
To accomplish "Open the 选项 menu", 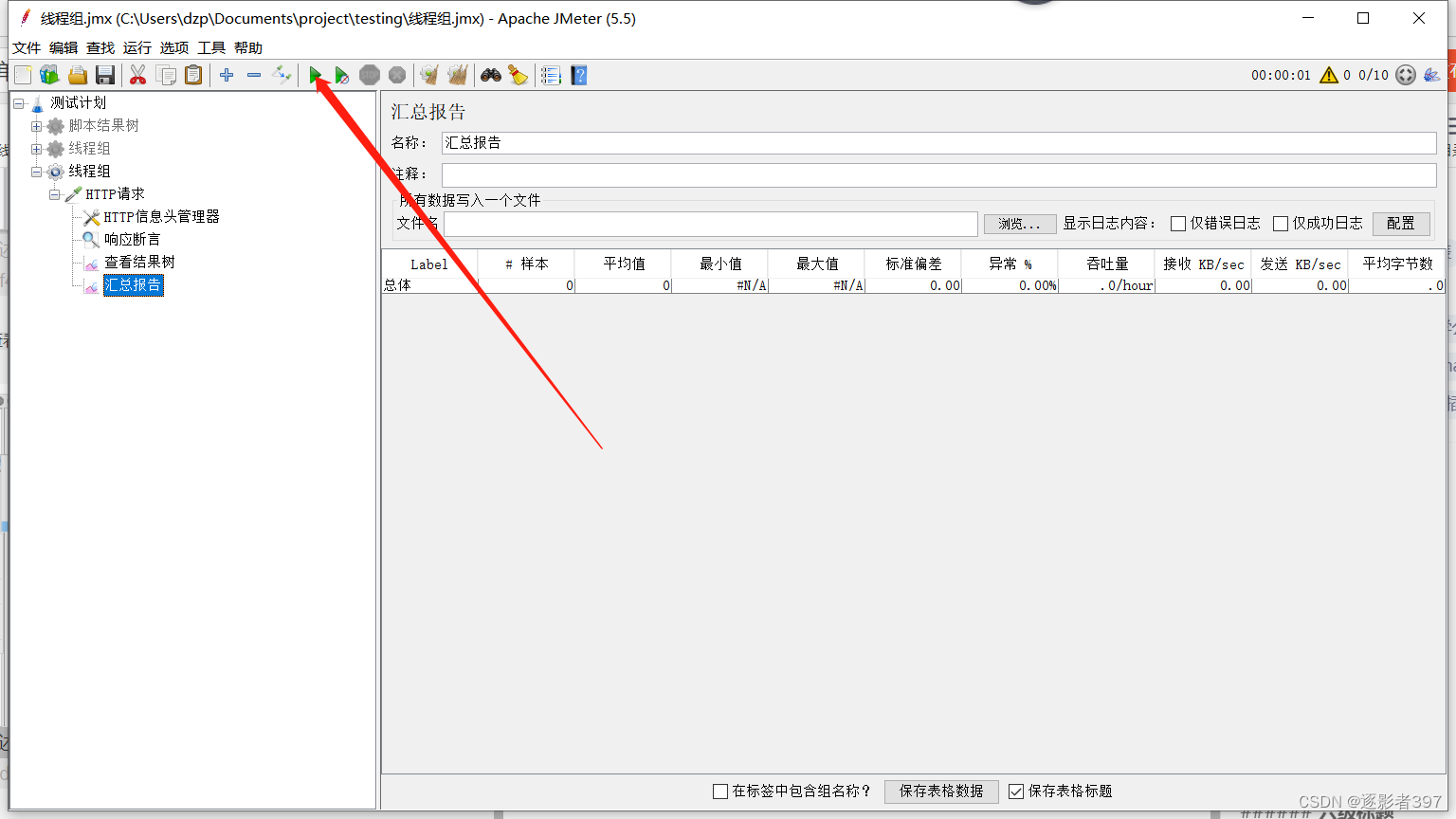I will (x=174, y=47).
